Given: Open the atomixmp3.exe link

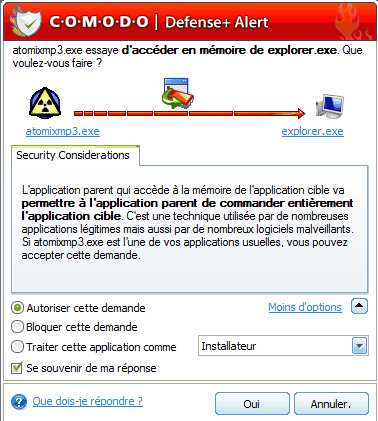Looking at the screenshot, I should tap(63, 131).
